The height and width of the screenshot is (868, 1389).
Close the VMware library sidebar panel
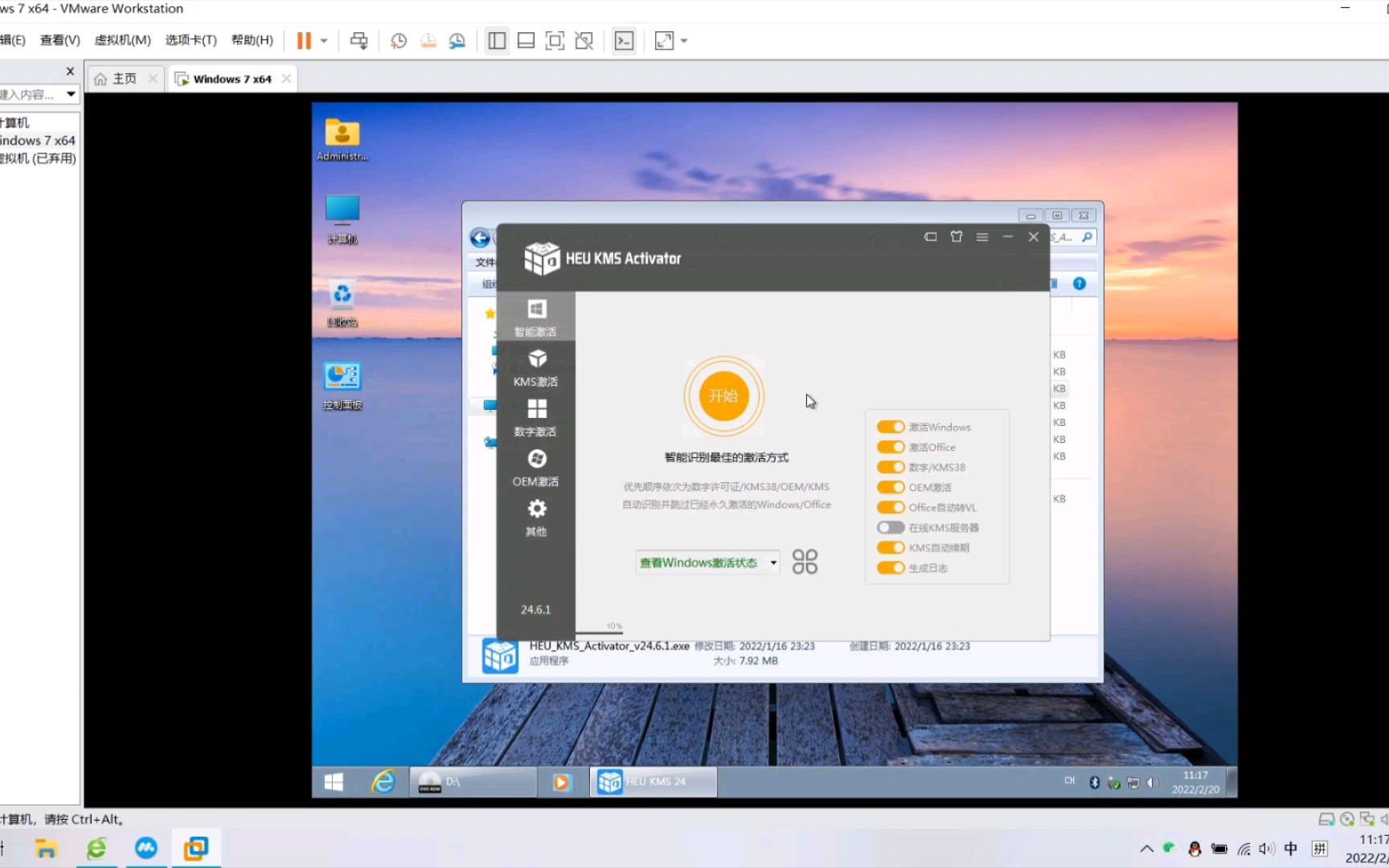[70, 71]
